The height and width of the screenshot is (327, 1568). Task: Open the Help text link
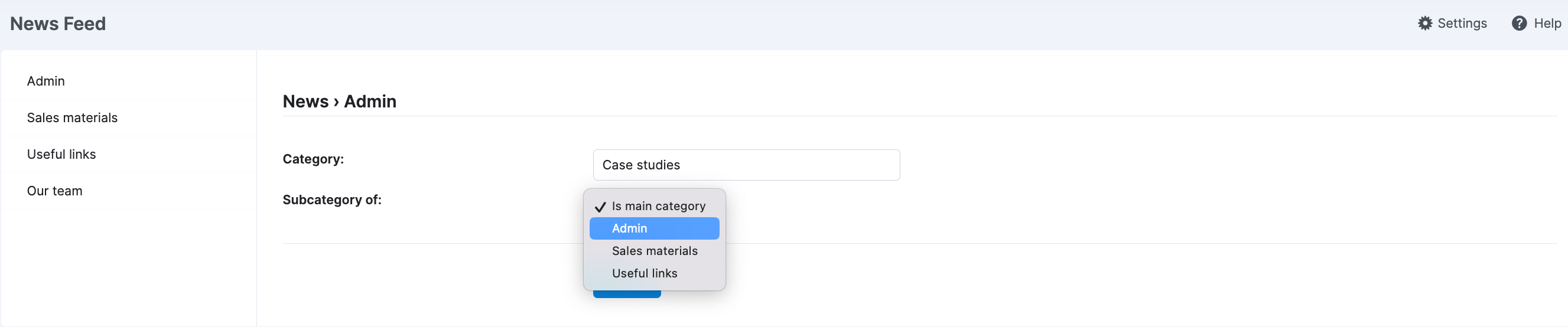pos(1547,23)
